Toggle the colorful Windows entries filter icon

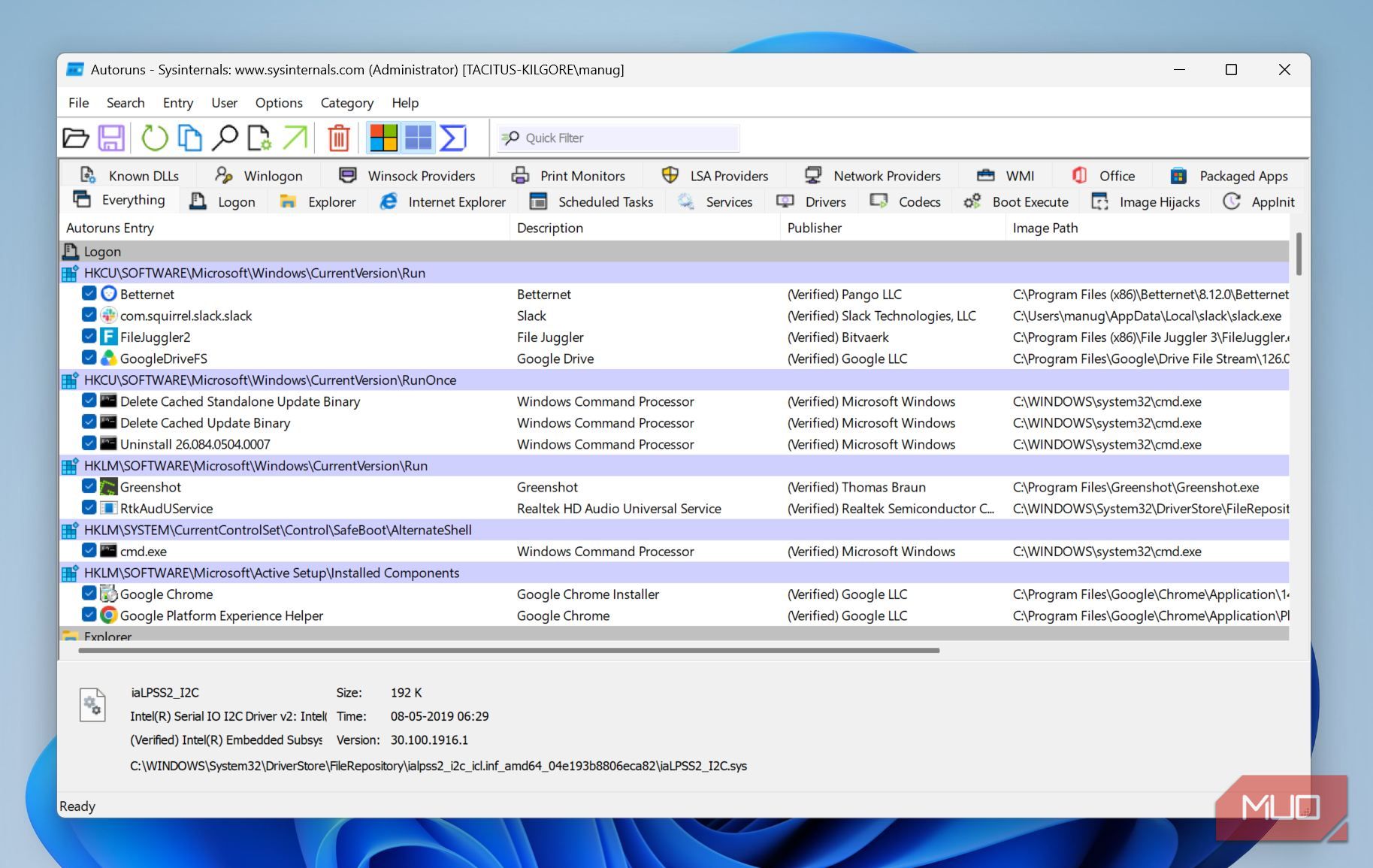coord(383,138)
